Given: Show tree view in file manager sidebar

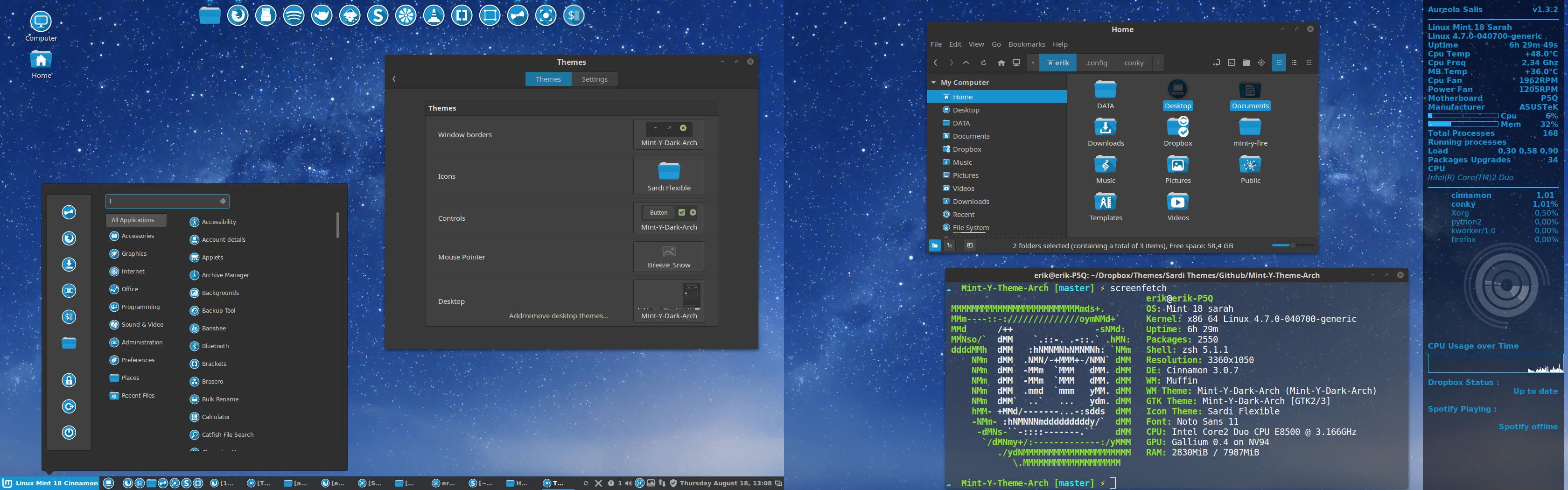Looking at the screenshot, I should tap(950, 245).
